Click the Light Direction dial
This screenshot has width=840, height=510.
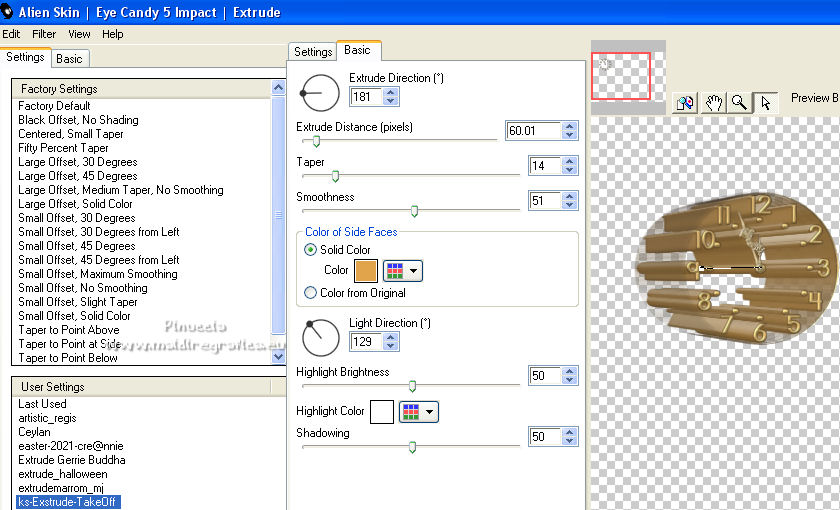(x=320, y=338)
